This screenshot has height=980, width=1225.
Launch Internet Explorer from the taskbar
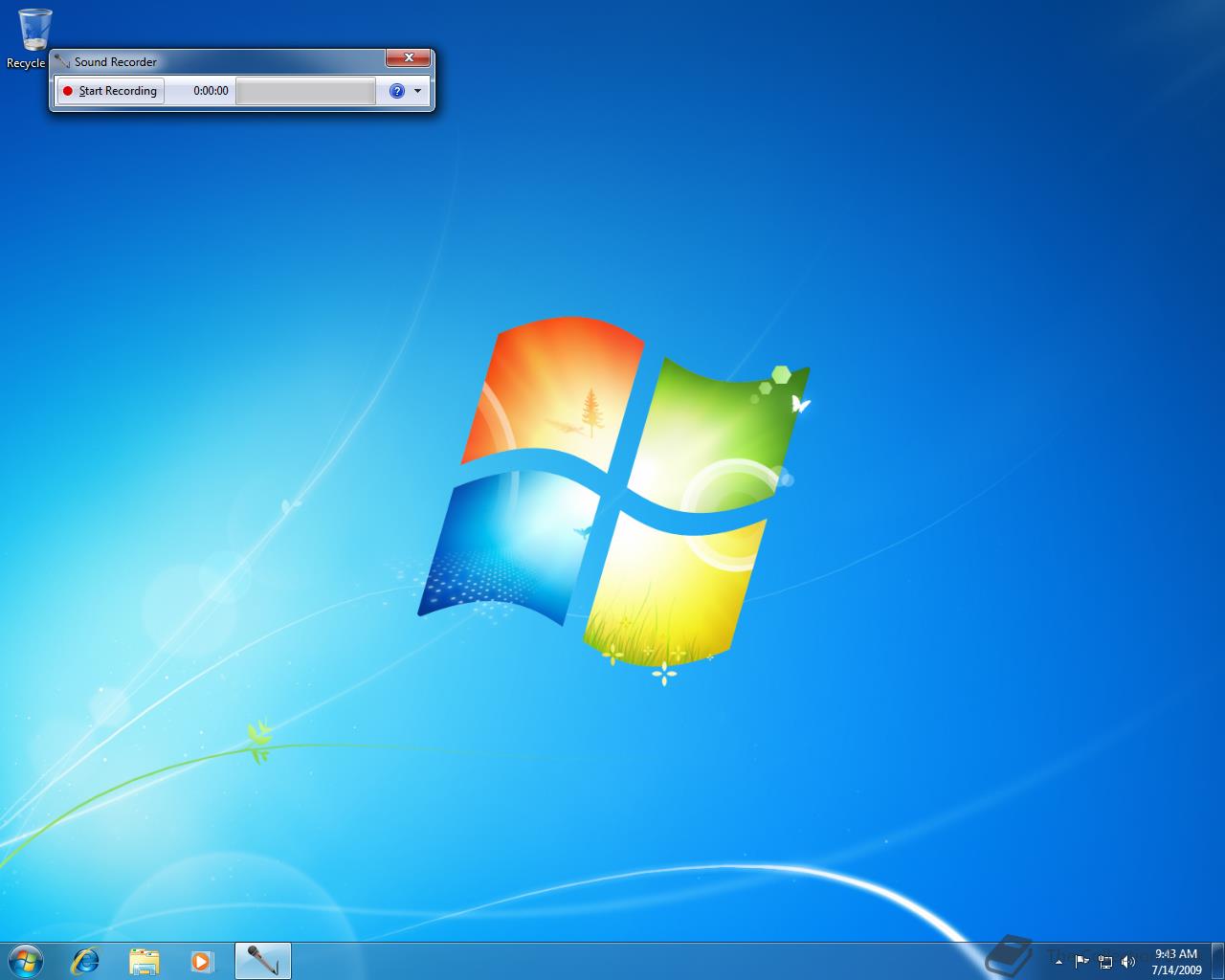85,960
